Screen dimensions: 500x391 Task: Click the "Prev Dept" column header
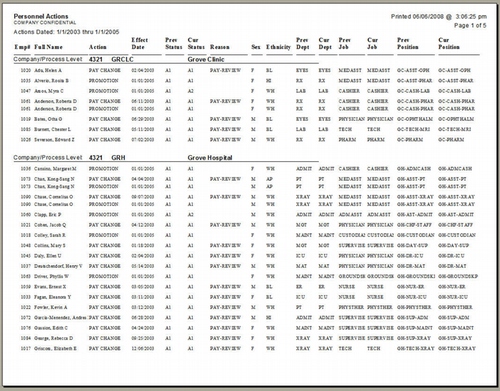(x=302, y=43)
